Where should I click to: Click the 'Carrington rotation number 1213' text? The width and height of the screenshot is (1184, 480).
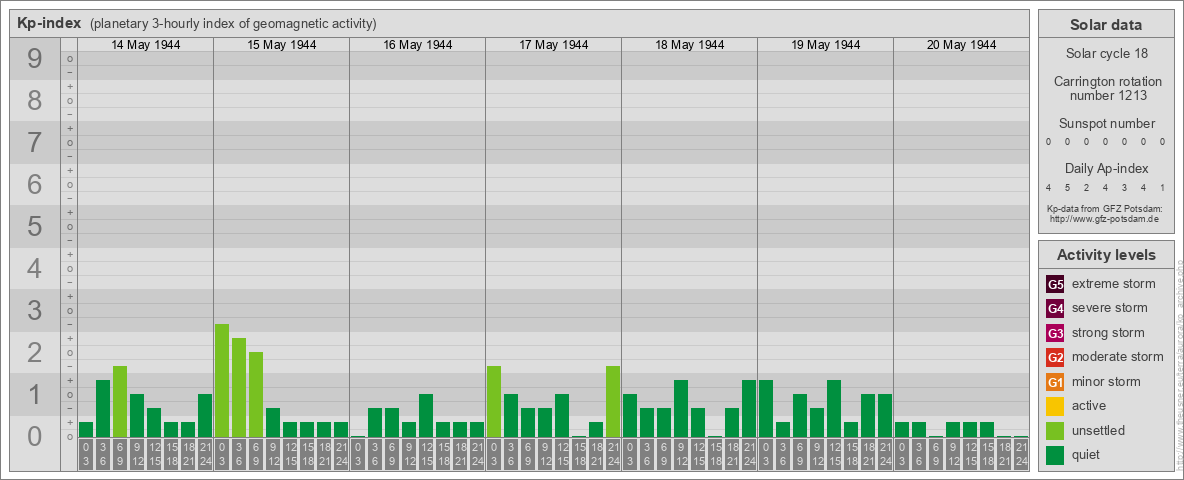1106,88
